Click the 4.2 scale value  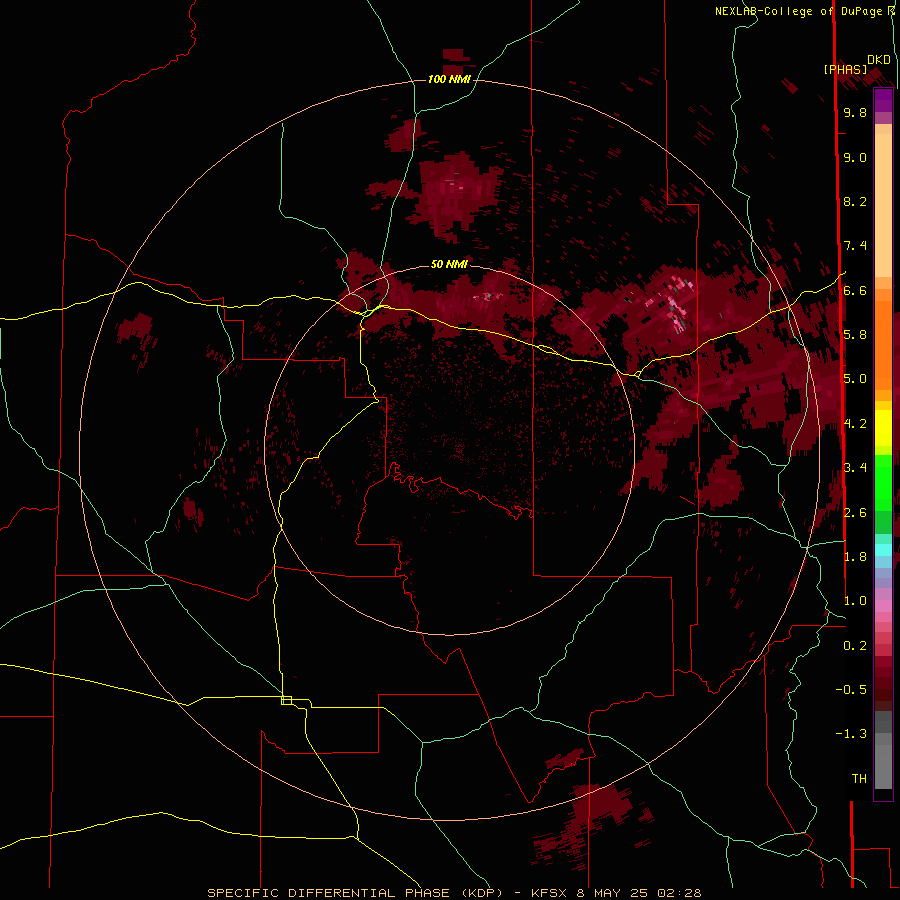[855, 424]
